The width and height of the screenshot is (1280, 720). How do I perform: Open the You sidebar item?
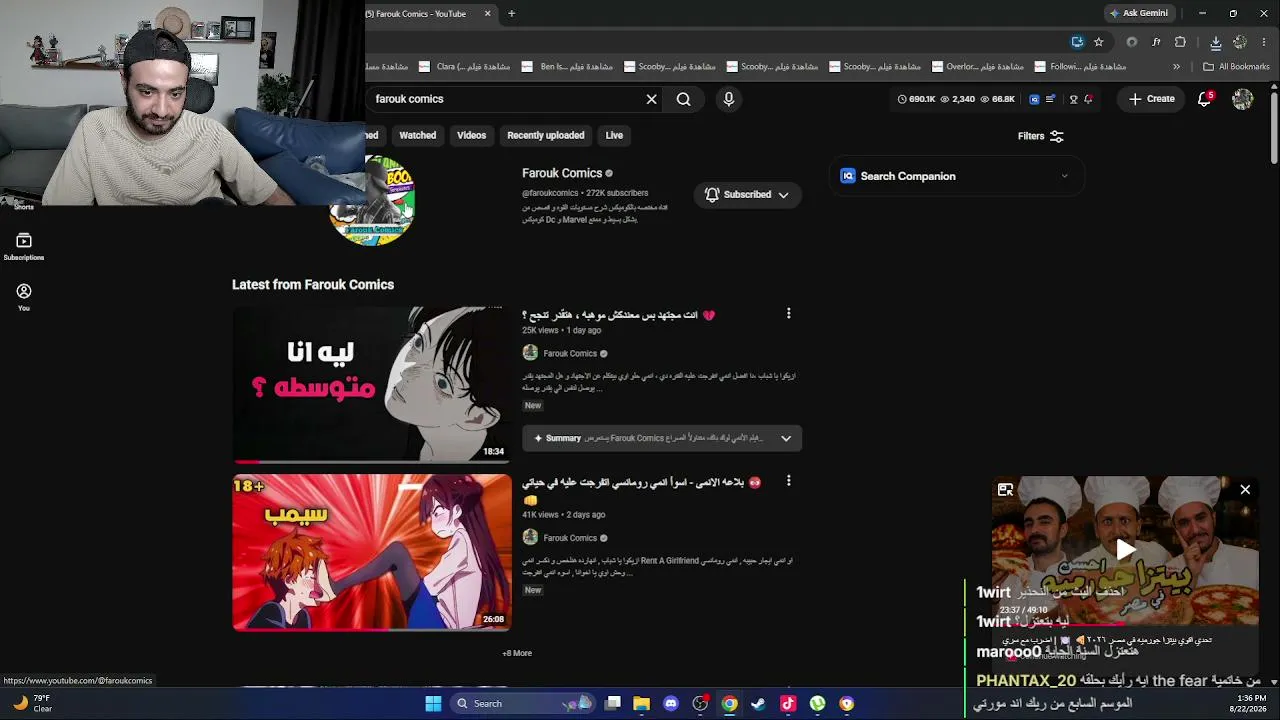pyautogui.click(x=24, y=297)
